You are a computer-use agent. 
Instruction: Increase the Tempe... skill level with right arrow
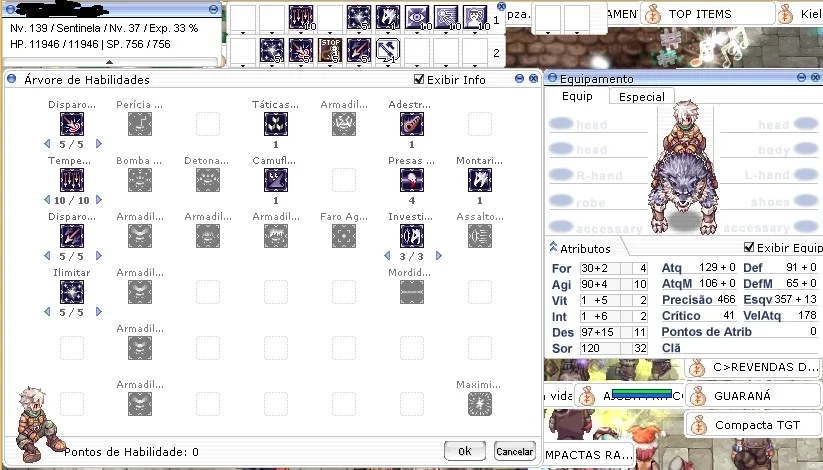[99, 200]
